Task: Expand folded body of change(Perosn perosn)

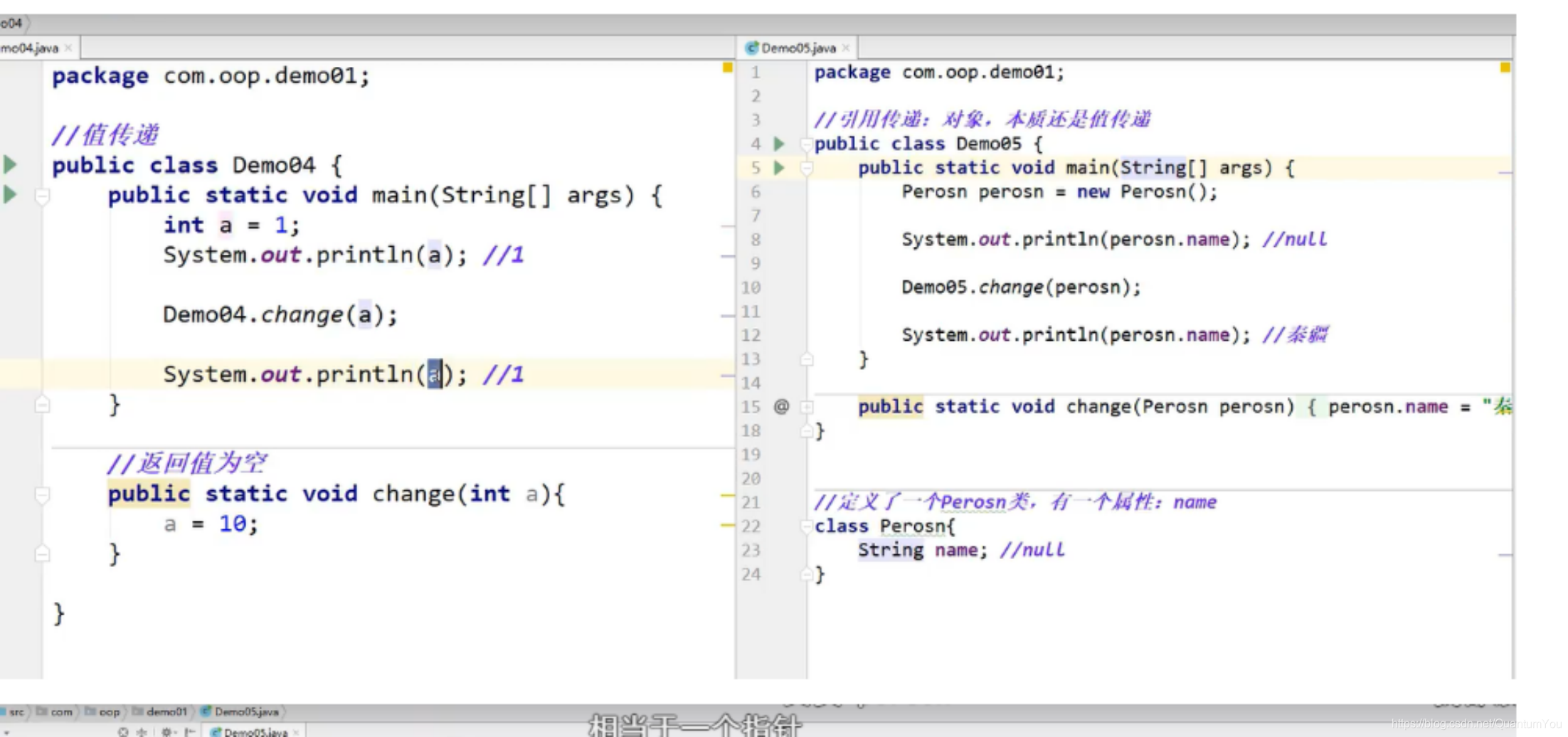Action: tap(1313, 407)
